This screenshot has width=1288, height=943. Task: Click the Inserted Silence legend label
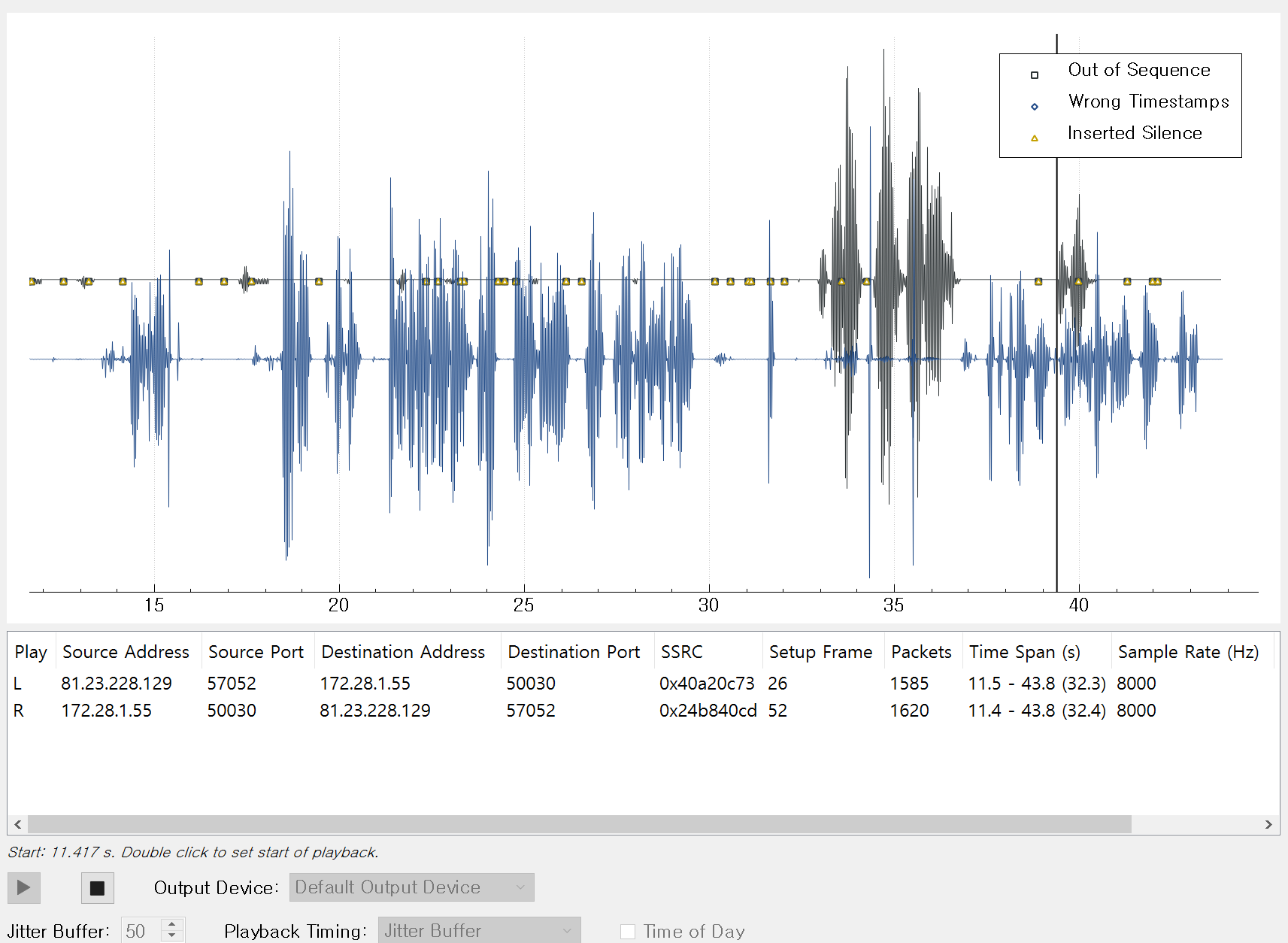click(1135, 133)
